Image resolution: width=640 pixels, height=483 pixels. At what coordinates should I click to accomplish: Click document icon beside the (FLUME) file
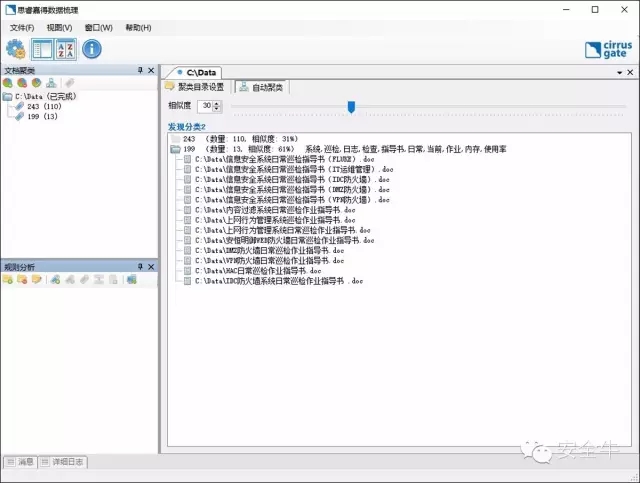coord(187,159)
